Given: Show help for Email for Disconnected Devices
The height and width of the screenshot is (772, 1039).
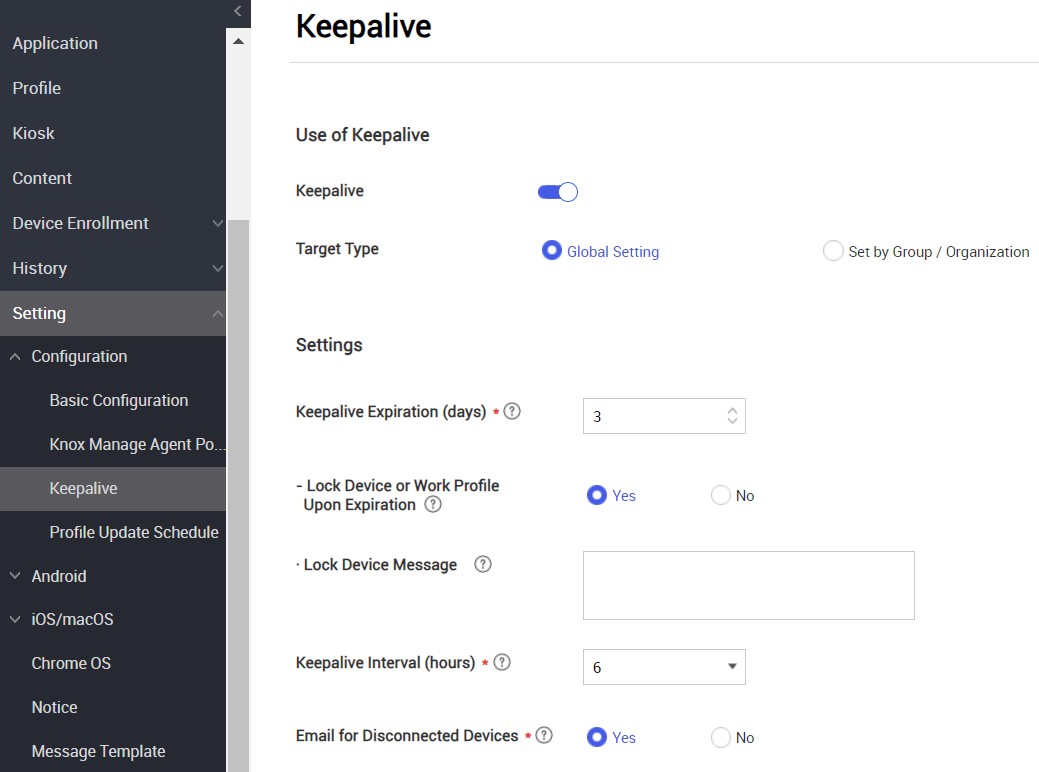Looking at the screenshot, I should tap(544, 735).
